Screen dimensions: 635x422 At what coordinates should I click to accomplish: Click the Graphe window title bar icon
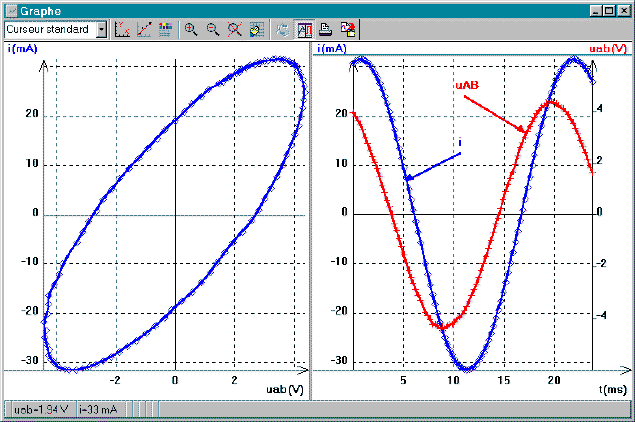coord(11,9)
